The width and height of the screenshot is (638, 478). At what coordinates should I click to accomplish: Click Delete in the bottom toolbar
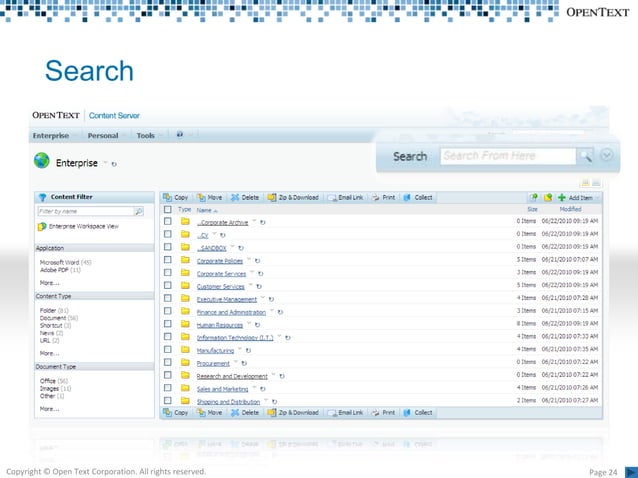click(x=245, y=413)
